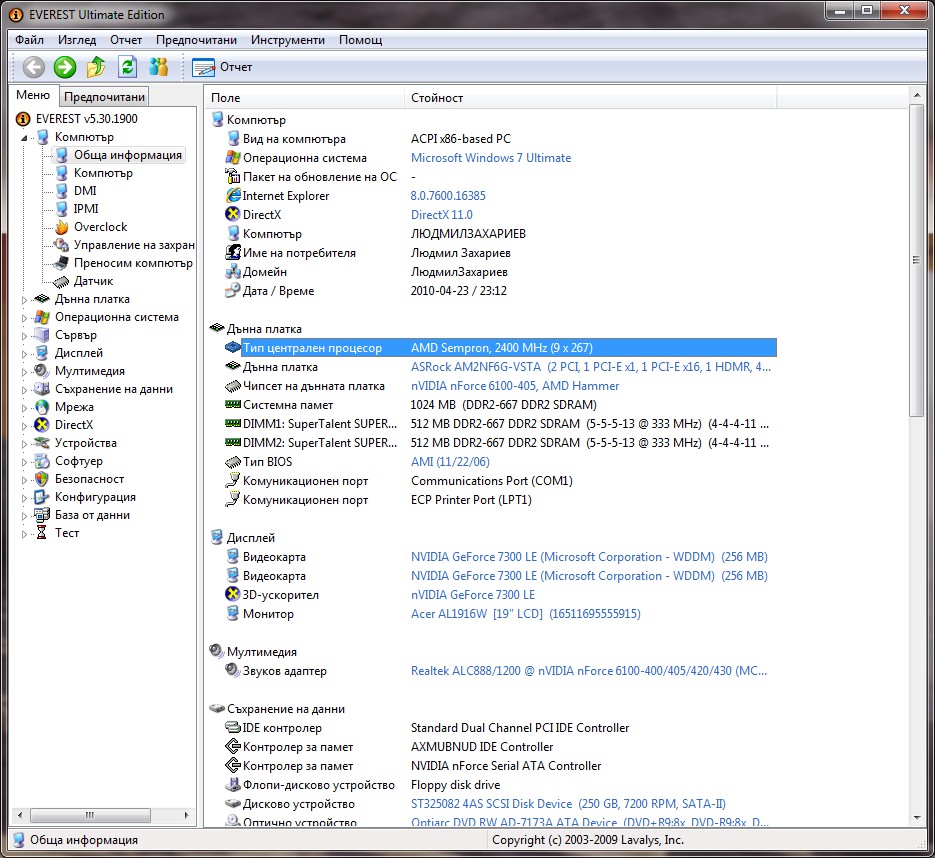
Task: Click the Конфигурация tree icon
Action: (x=42, y=497)
